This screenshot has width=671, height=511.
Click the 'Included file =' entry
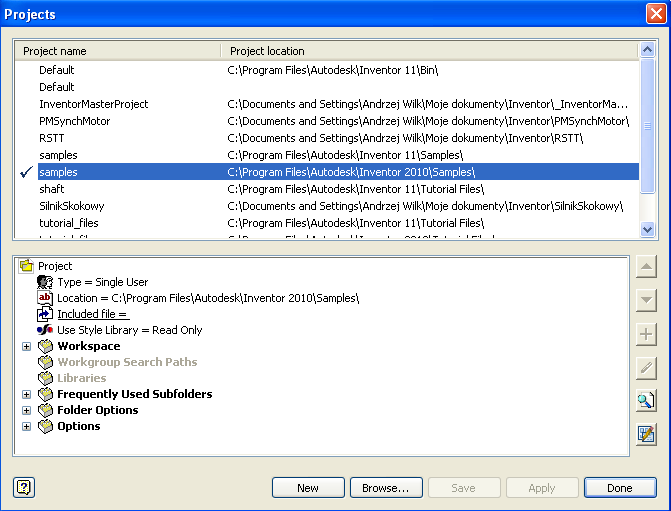(93, 314)
